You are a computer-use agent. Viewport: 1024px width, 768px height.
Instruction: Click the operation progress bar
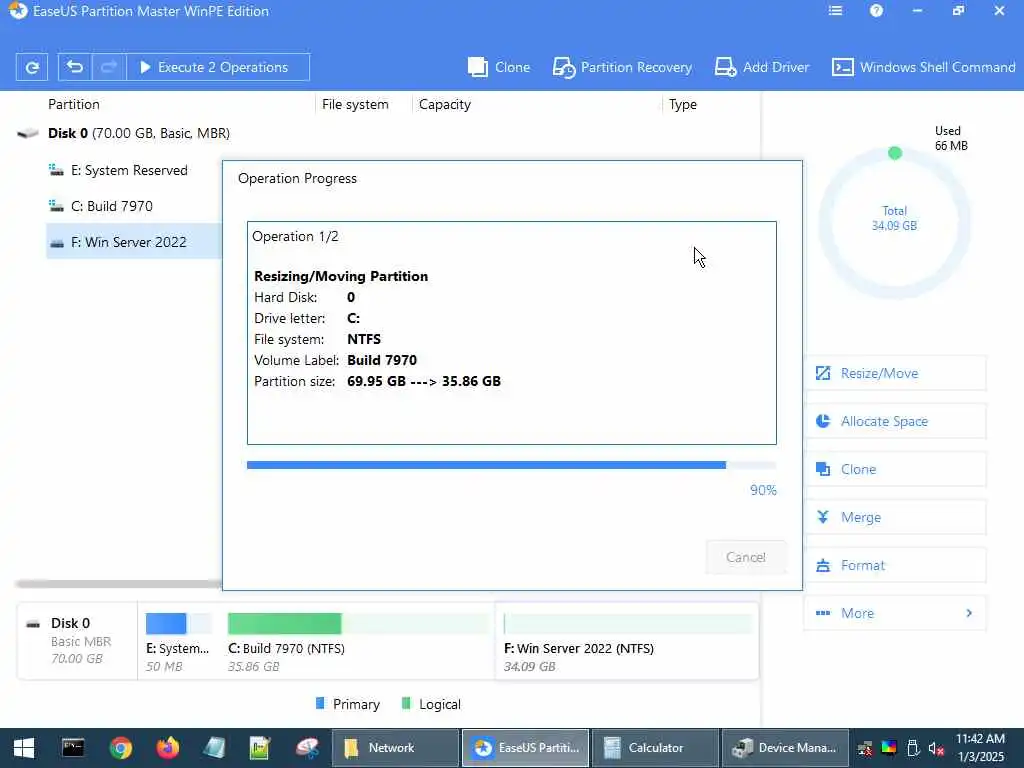click(x=511, y=465)
